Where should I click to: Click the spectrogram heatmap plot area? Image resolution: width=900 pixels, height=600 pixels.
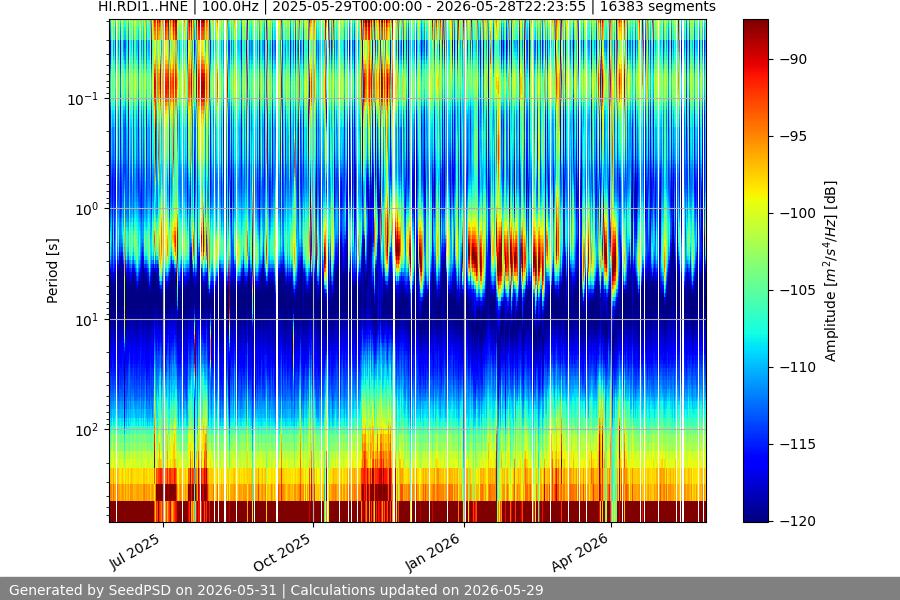(x=408, y=271)
